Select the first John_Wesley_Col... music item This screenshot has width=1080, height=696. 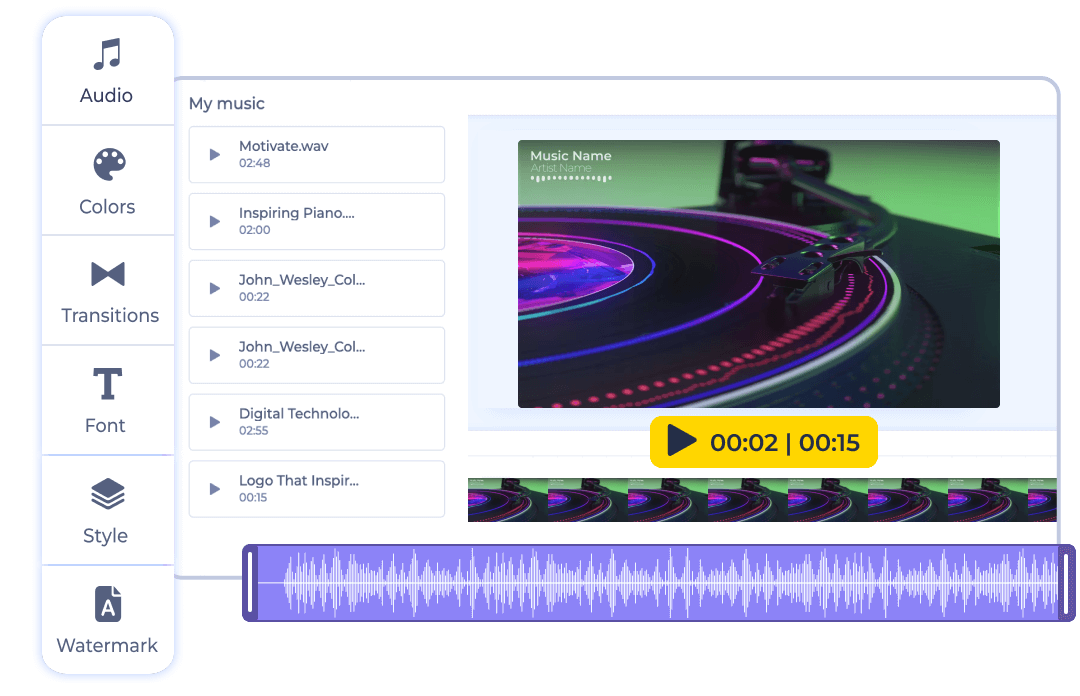(316, 288)
